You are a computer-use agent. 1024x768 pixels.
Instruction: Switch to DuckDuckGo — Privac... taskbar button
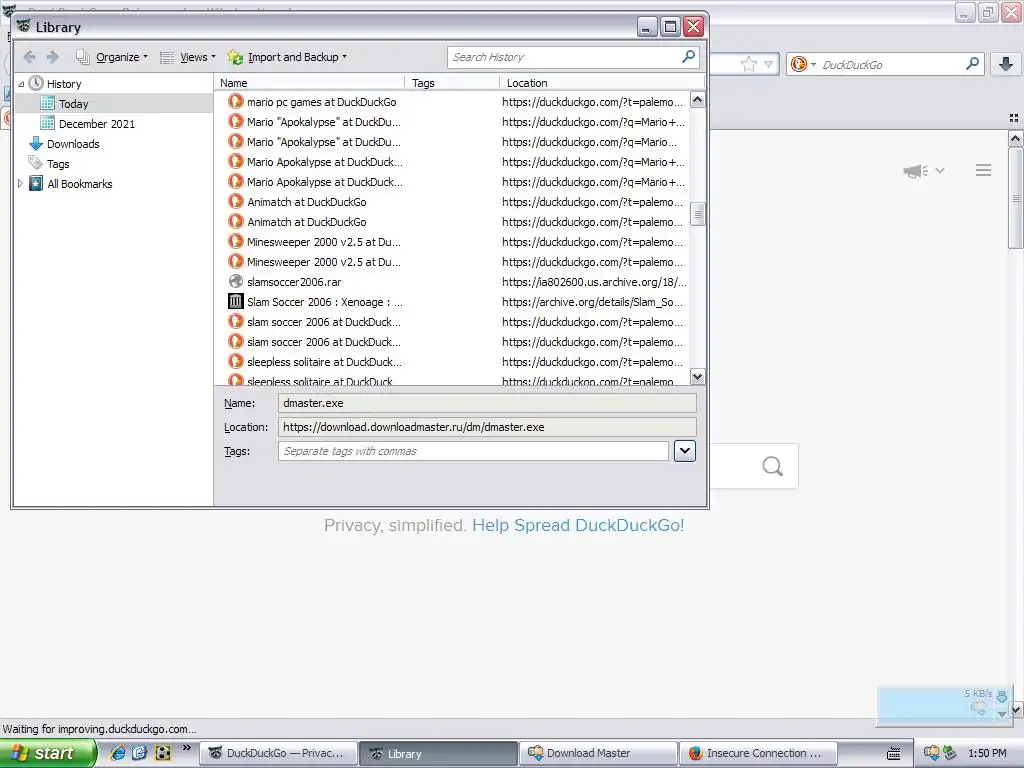pos(279,754)
